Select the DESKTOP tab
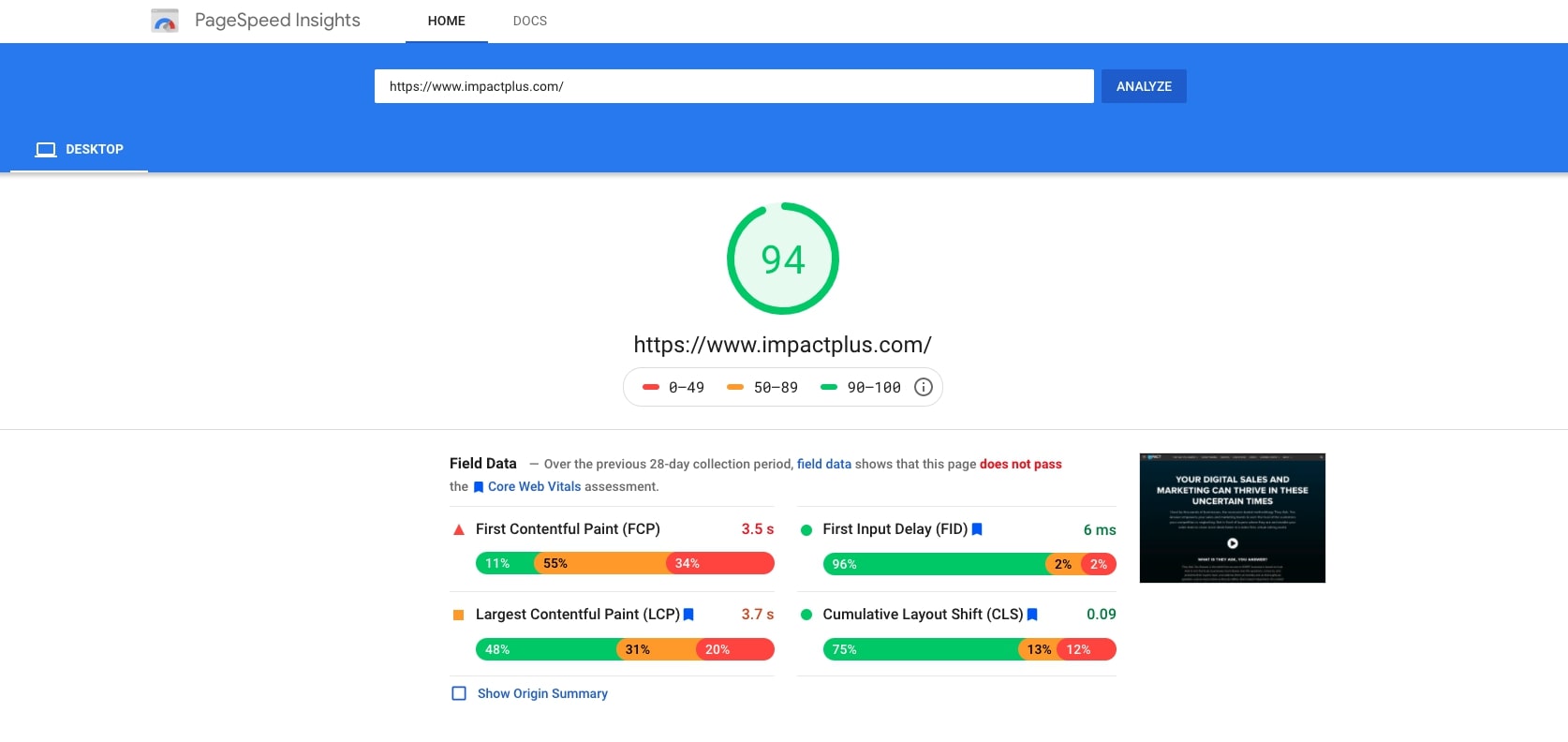Viewport: 1568px width, 742px height. [80, 149]
